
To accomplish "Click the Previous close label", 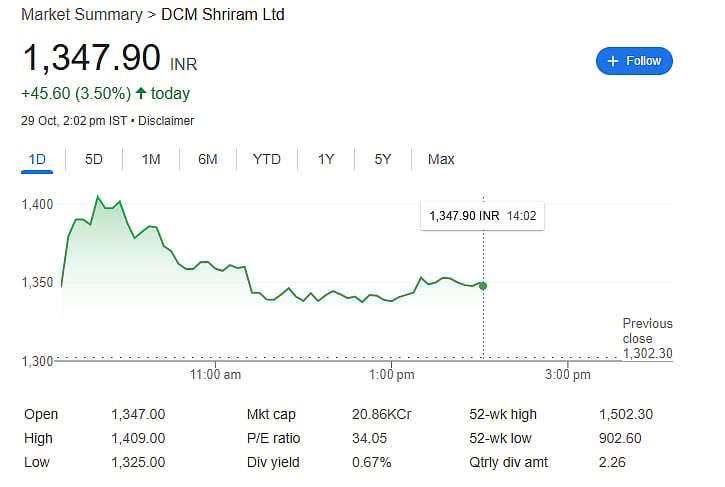I will point(648,331).
